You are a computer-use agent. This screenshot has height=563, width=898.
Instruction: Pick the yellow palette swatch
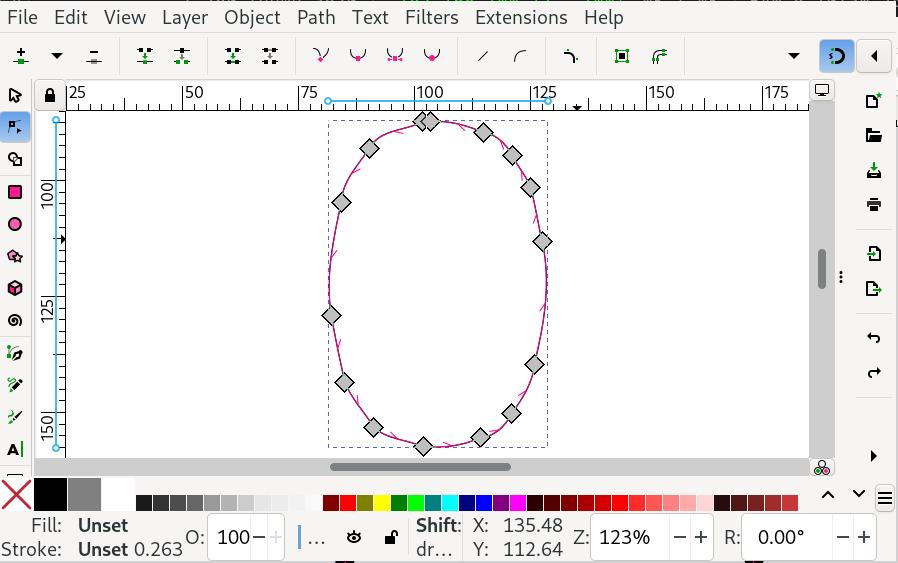click(382, 503)
